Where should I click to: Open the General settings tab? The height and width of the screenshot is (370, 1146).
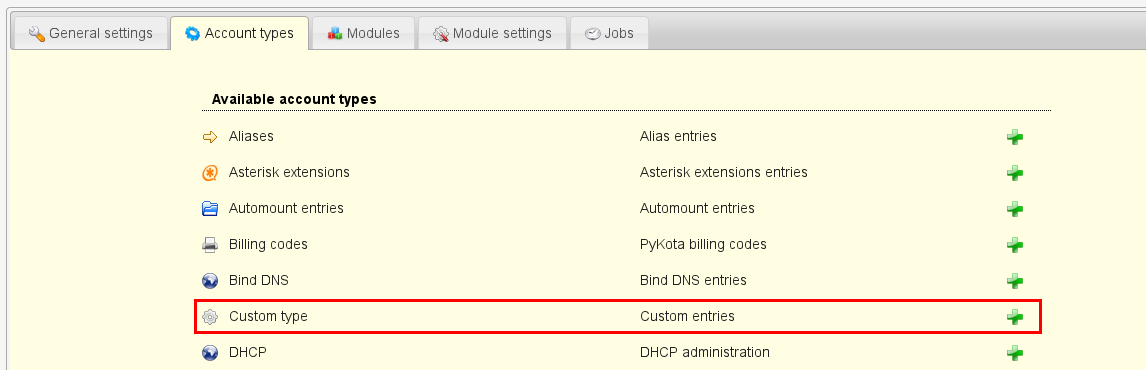90,33
